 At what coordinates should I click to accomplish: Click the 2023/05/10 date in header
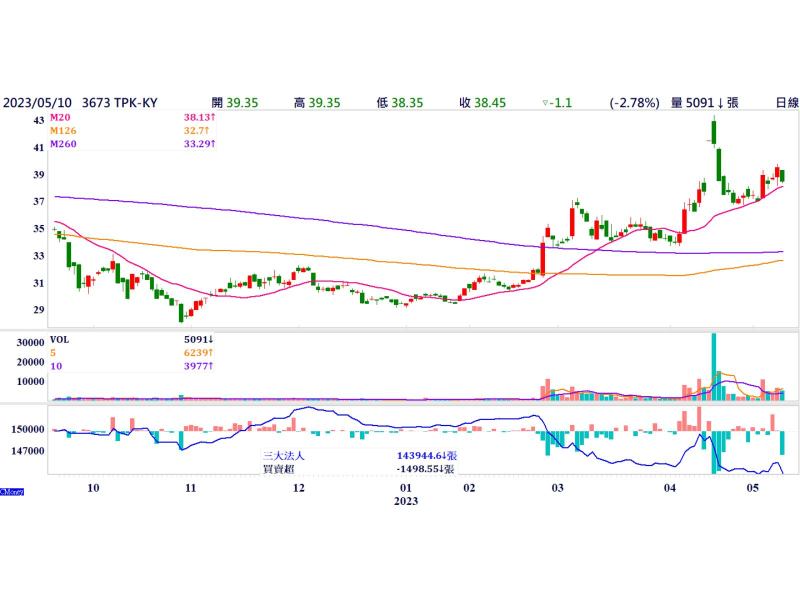tap(36, 102)
